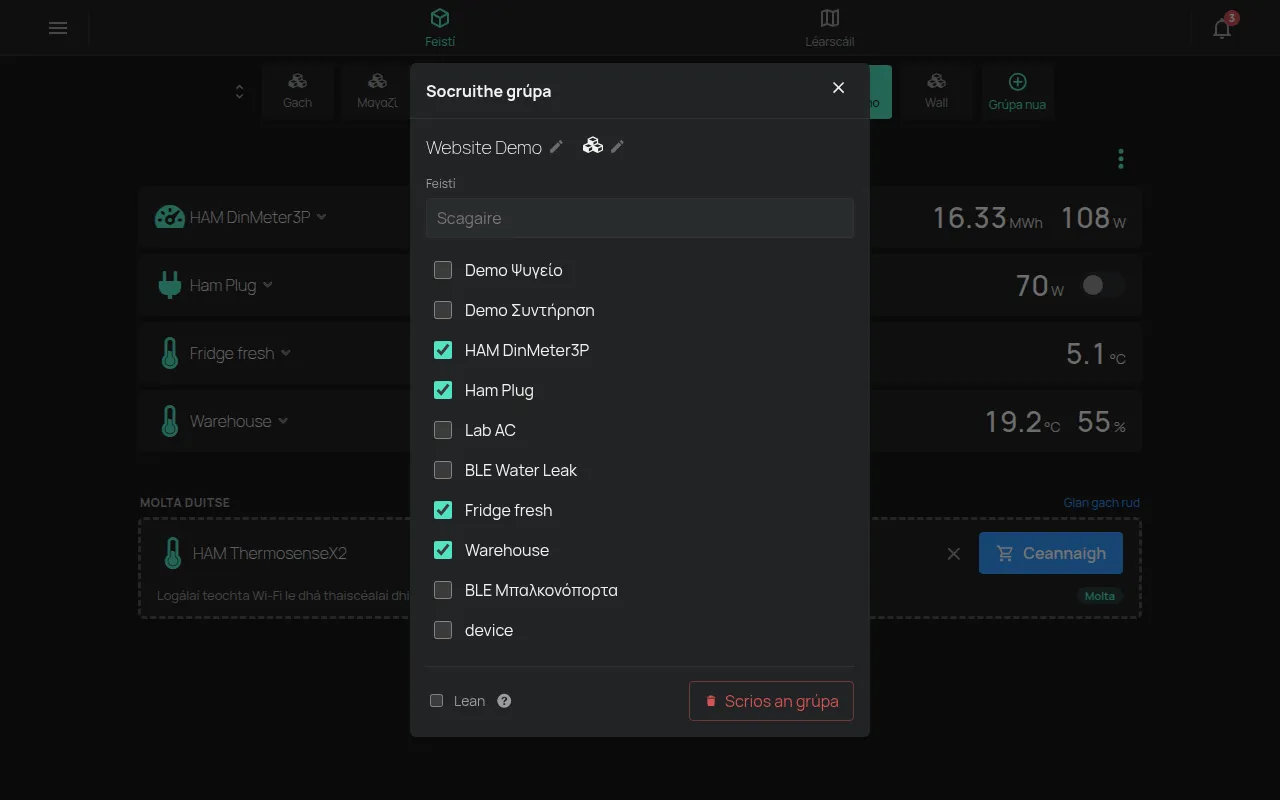The image size is (1280, 800).
Task: Uncheck the Ham Plug checkbox
Action: (443, 390)
